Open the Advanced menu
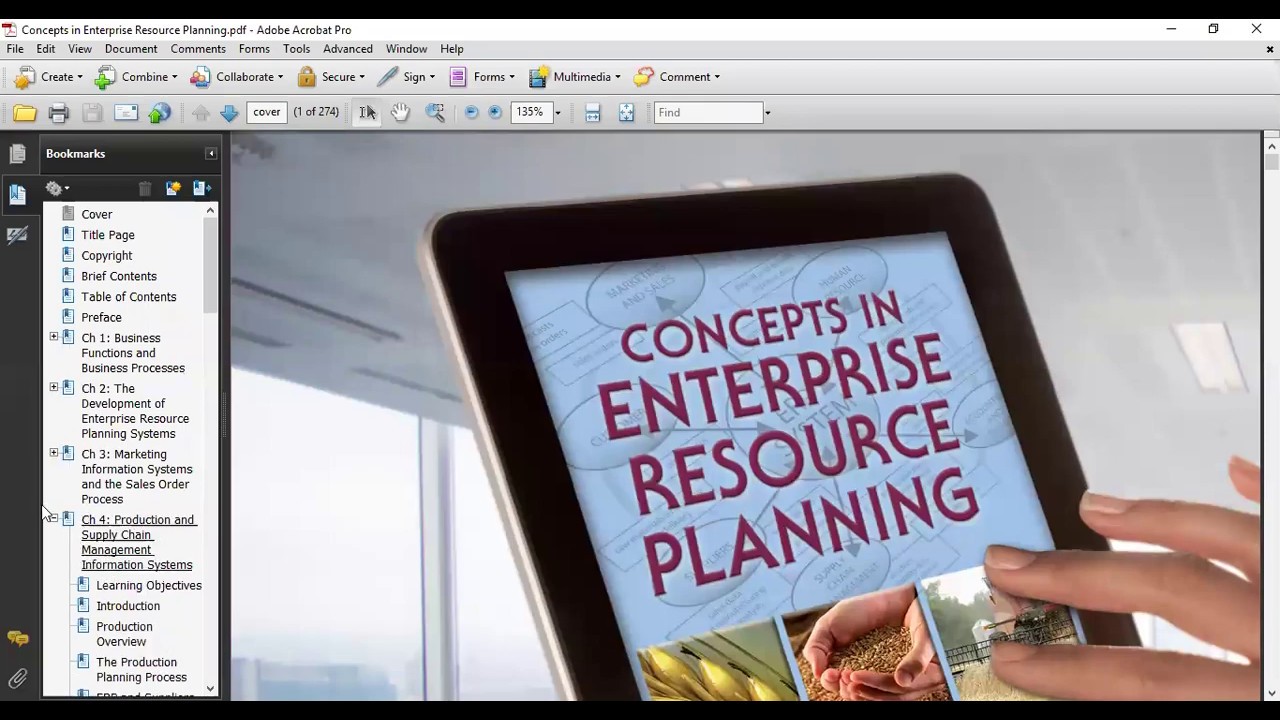 348,49
